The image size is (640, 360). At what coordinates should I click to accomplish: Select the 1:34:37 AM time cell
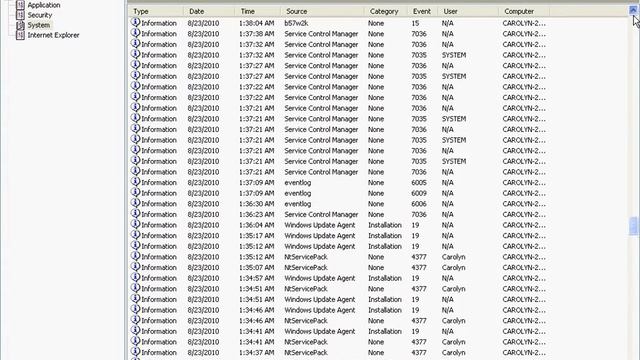tap(256, 352)
